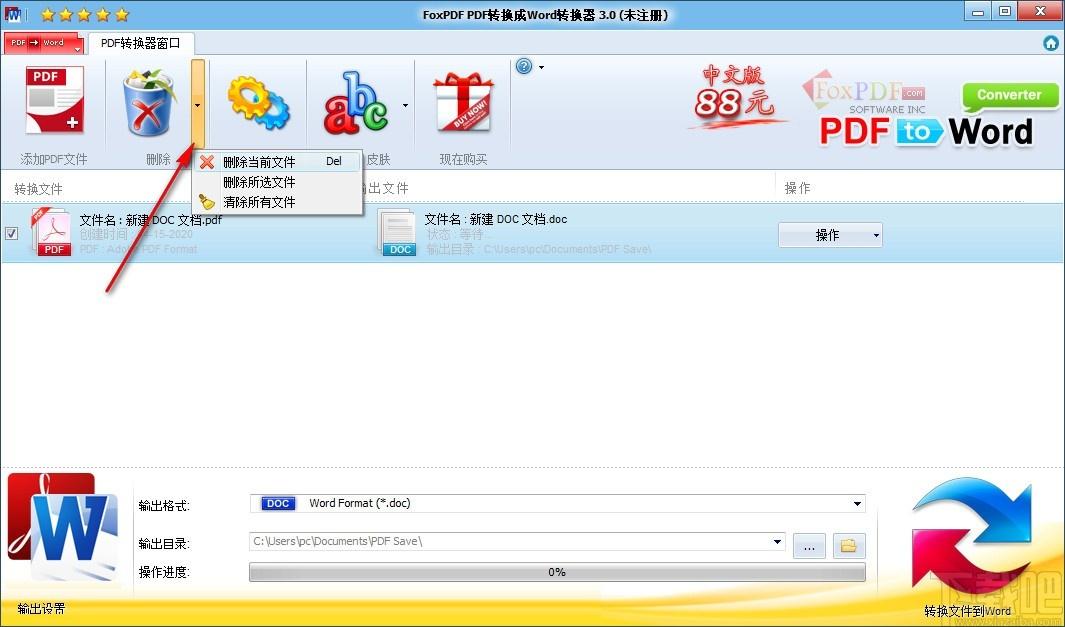Click the 操作进度 label

(164, 572)
